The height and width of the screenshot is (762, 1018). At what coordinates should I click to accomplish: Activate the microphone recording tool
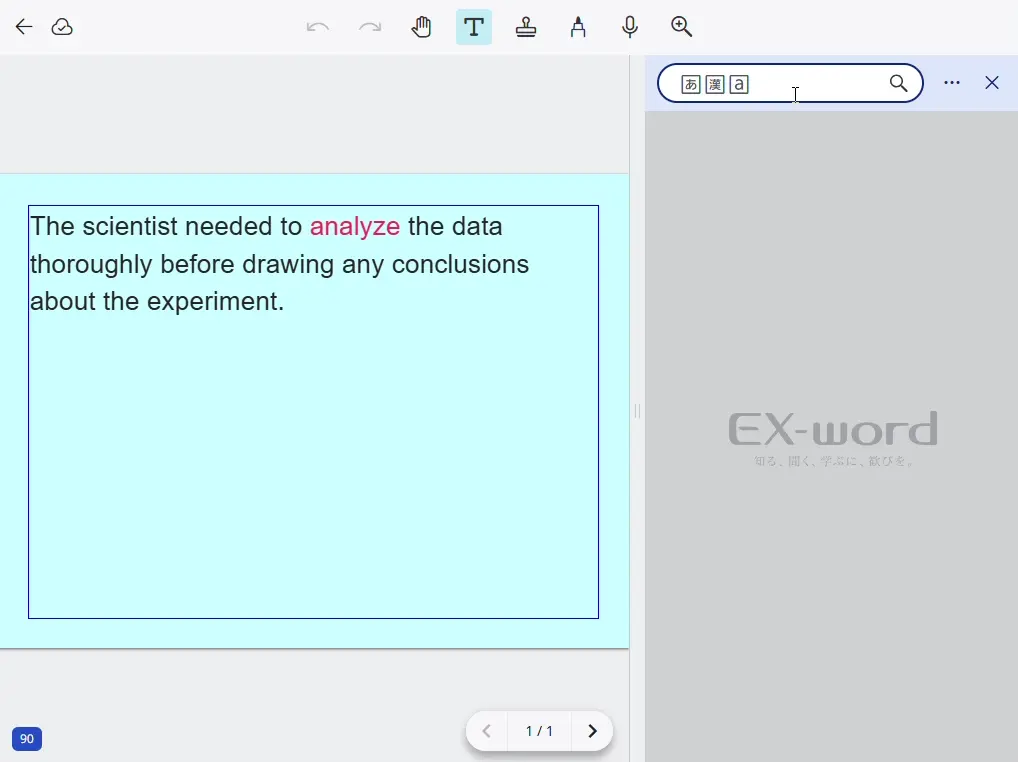point(630,27)
